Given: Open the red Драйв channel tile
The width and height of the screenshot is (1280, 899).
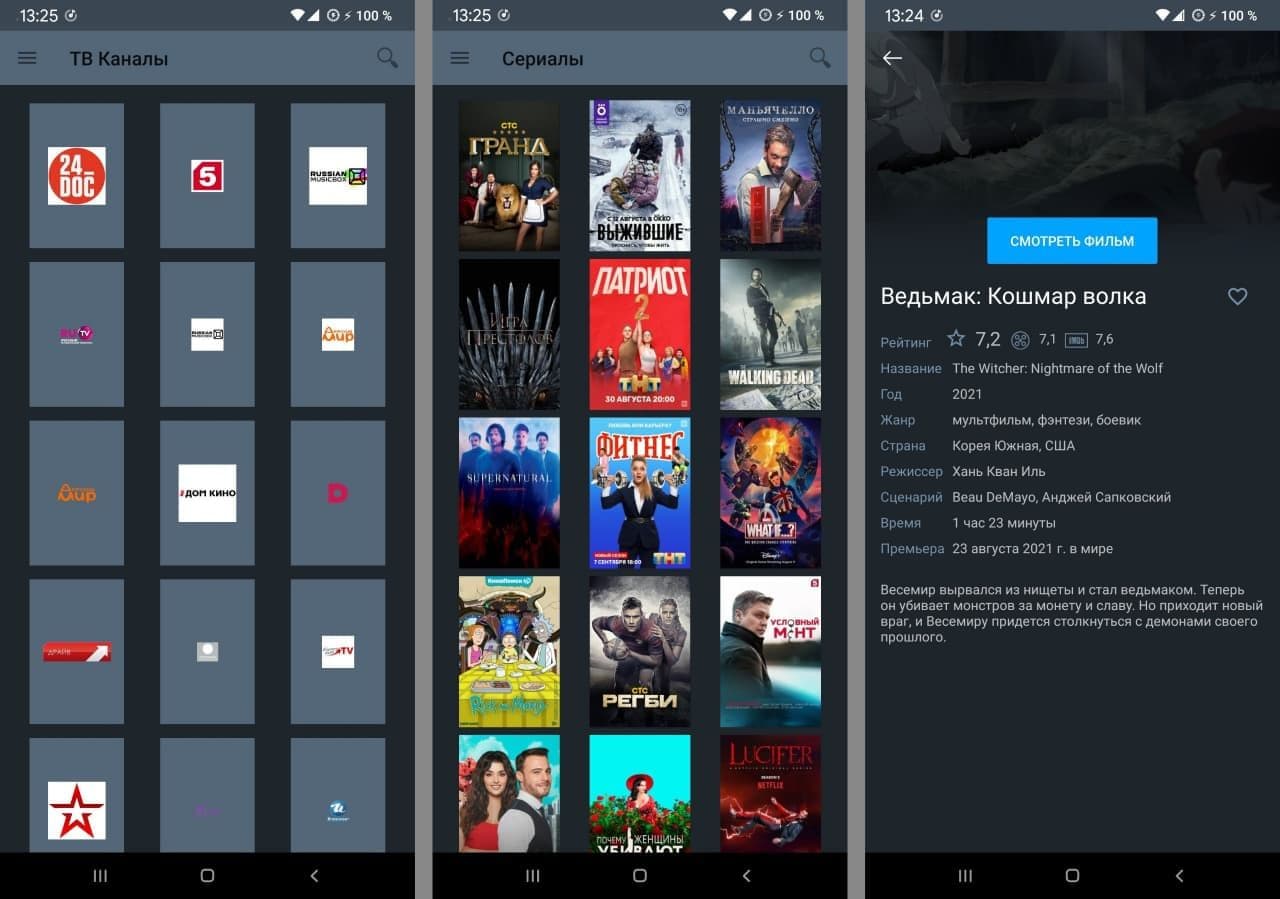Looking at the screenshot, I should pos(77,652).
